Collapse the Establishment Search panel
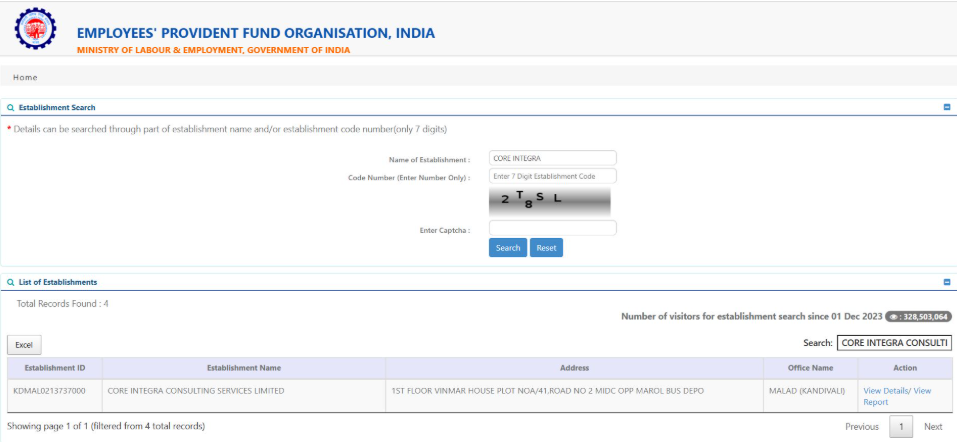The height and width of the screenshot is (442, 957). 946,107
